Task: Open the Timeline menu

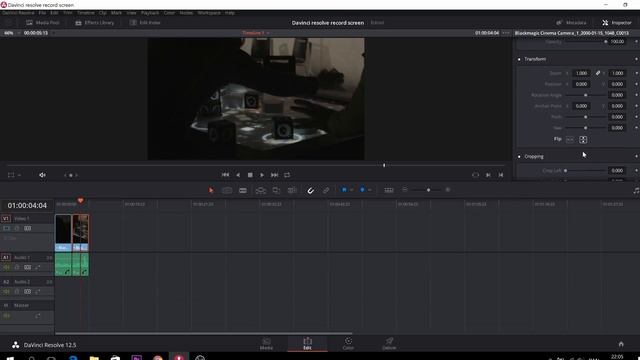Action: click(x=86, y=13)
